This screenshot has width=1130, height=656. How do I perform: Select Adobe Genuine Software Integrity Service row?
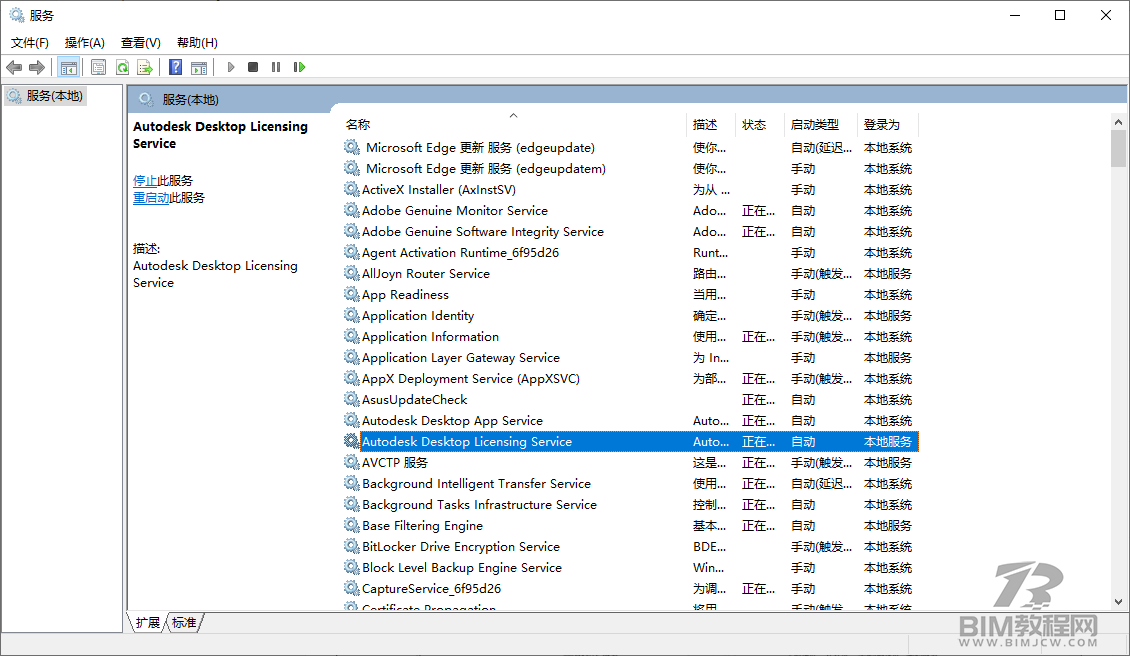[x=631, y=231]
